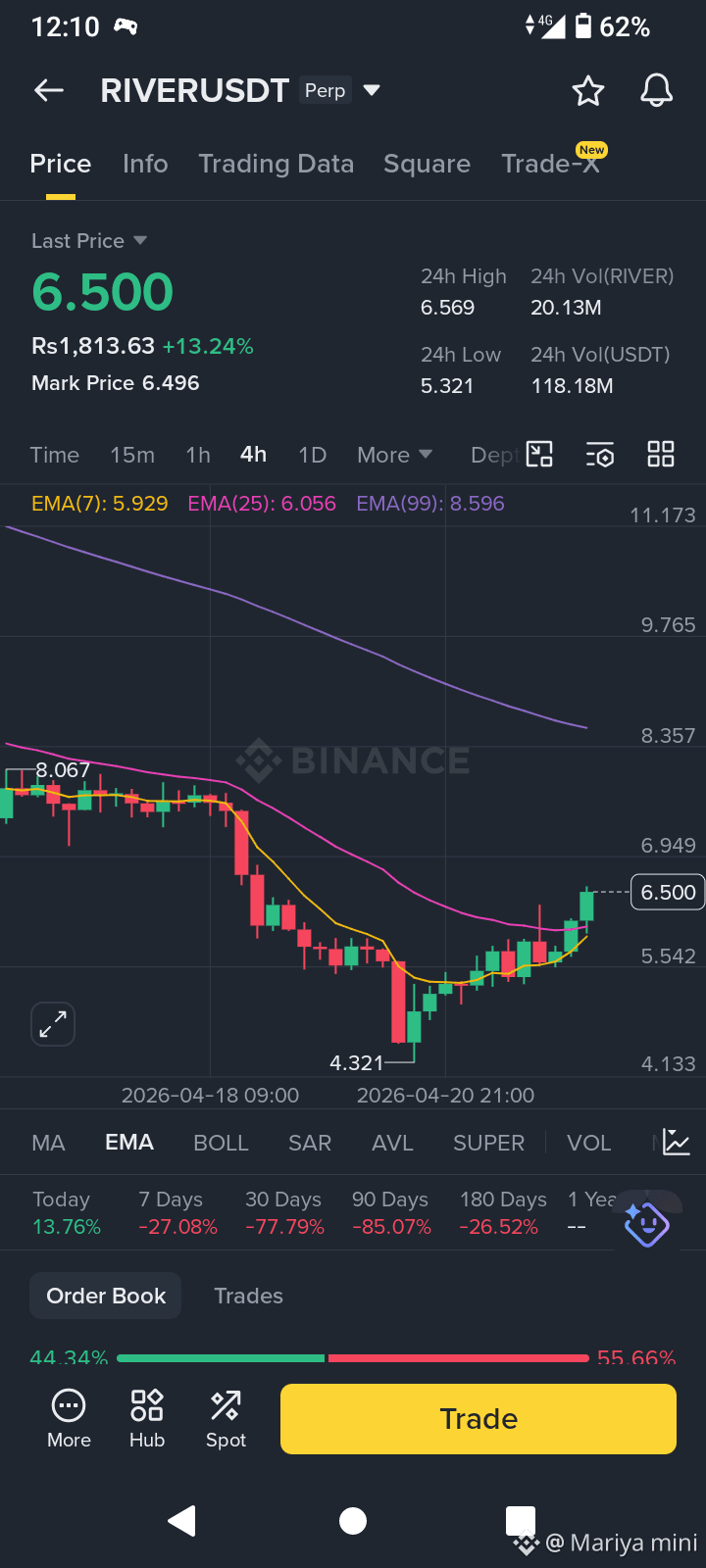Select the 1h timeframe

[x=198, y=455]
